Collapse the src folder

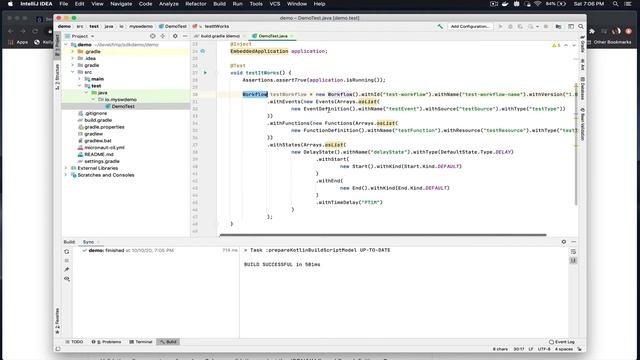pyautogui.click(x=73, y=72)
